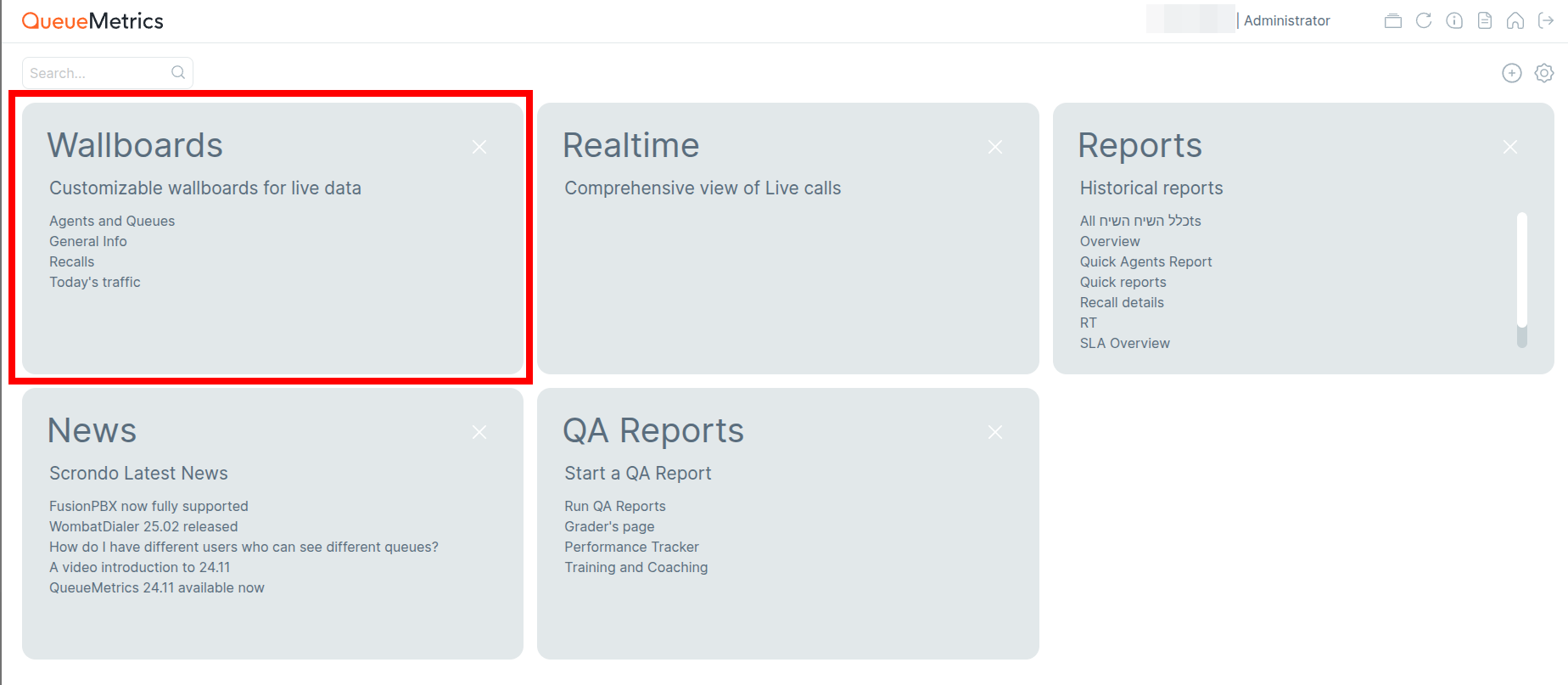Close the Realtime card
Screen dimensions: 1568x685
coord(995,148)
